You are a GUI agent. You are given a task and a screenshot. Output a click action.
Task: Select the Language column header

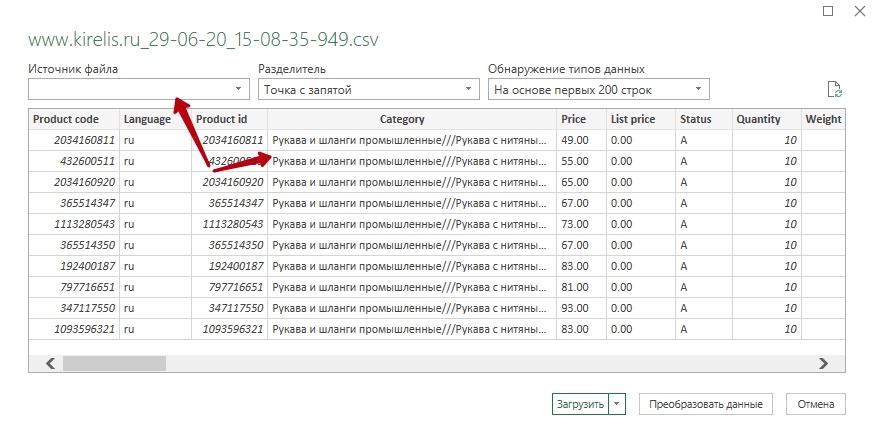click(156, 119)
